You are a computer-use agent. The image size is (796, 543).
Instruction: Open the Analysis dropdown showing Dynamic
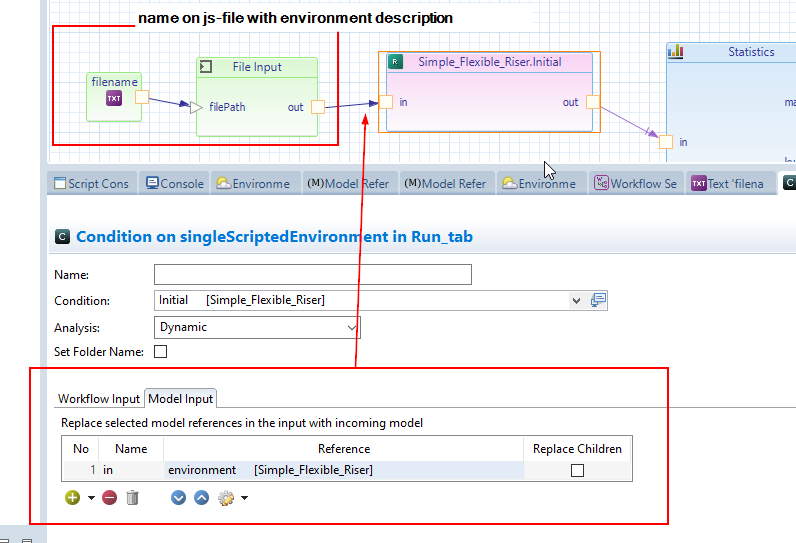351,327
